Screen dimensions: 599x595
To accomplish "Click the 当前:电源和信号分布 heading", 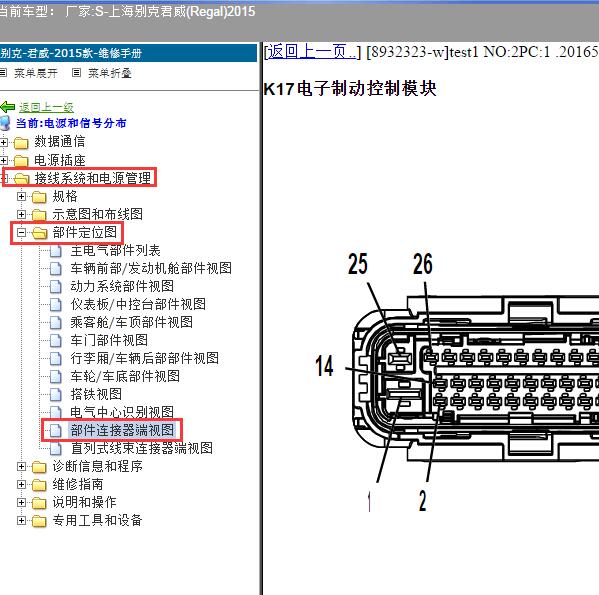I will coord(71,123).
